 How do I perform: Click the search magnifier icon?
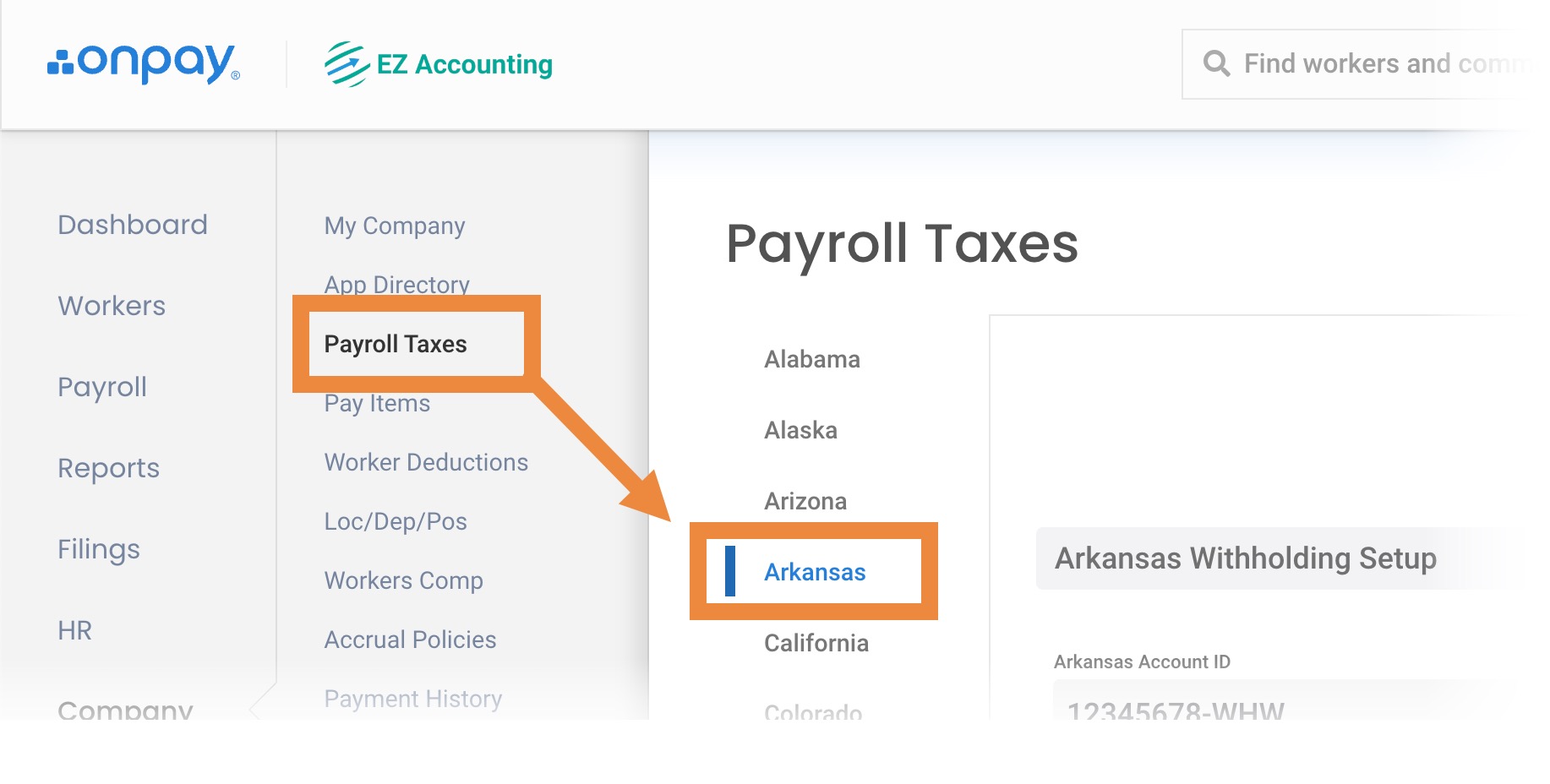pos(1216,63)
